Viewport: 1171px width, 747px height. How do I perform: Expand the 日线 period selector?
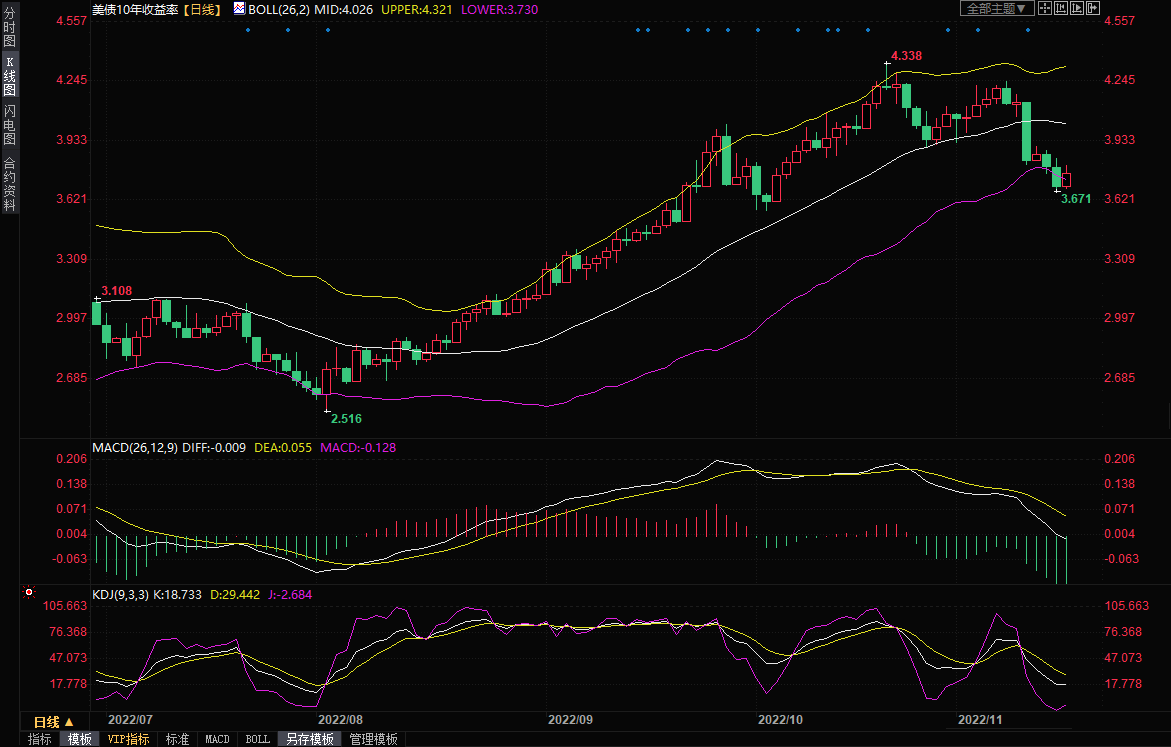54,722
